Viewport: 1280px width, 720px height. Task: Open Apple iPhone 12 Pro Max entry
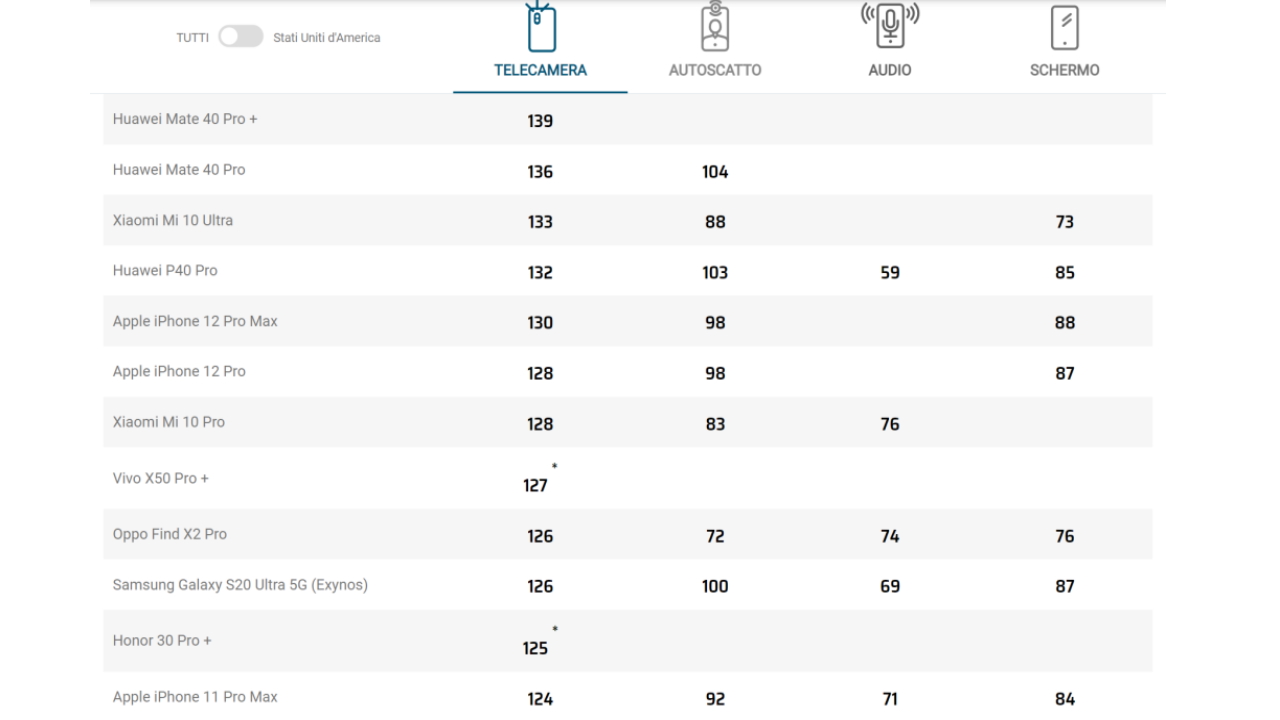[195, 321]
